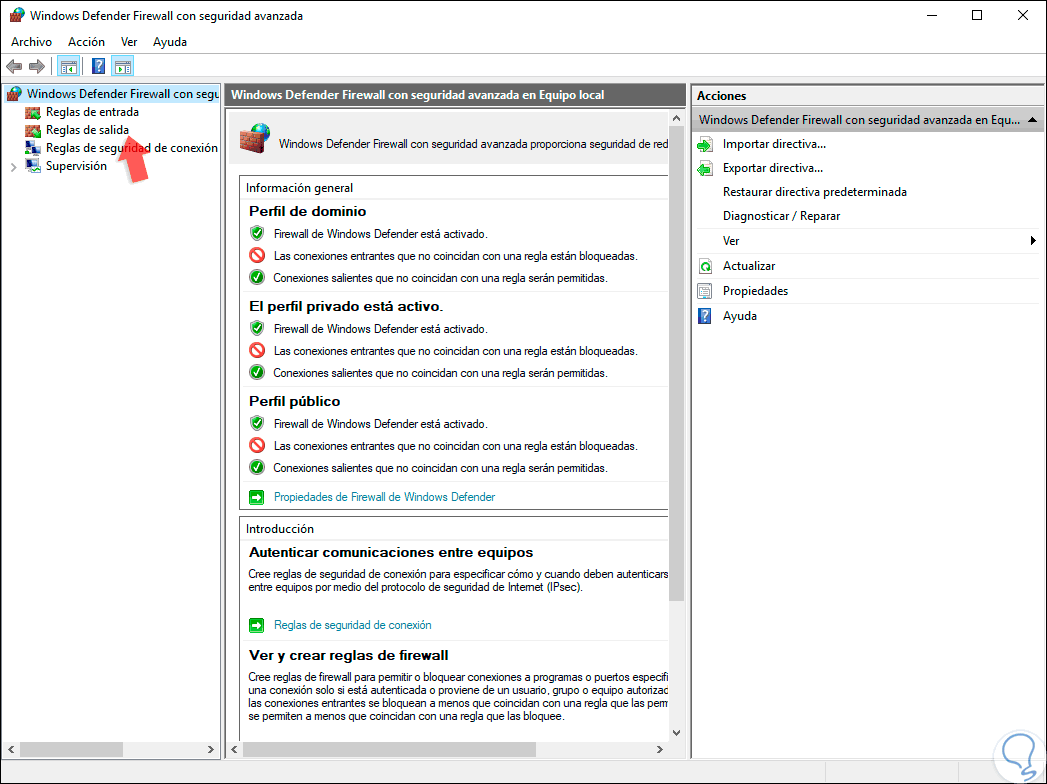
Task: Click the app icon in the title bar
Action: coord(16,15)
